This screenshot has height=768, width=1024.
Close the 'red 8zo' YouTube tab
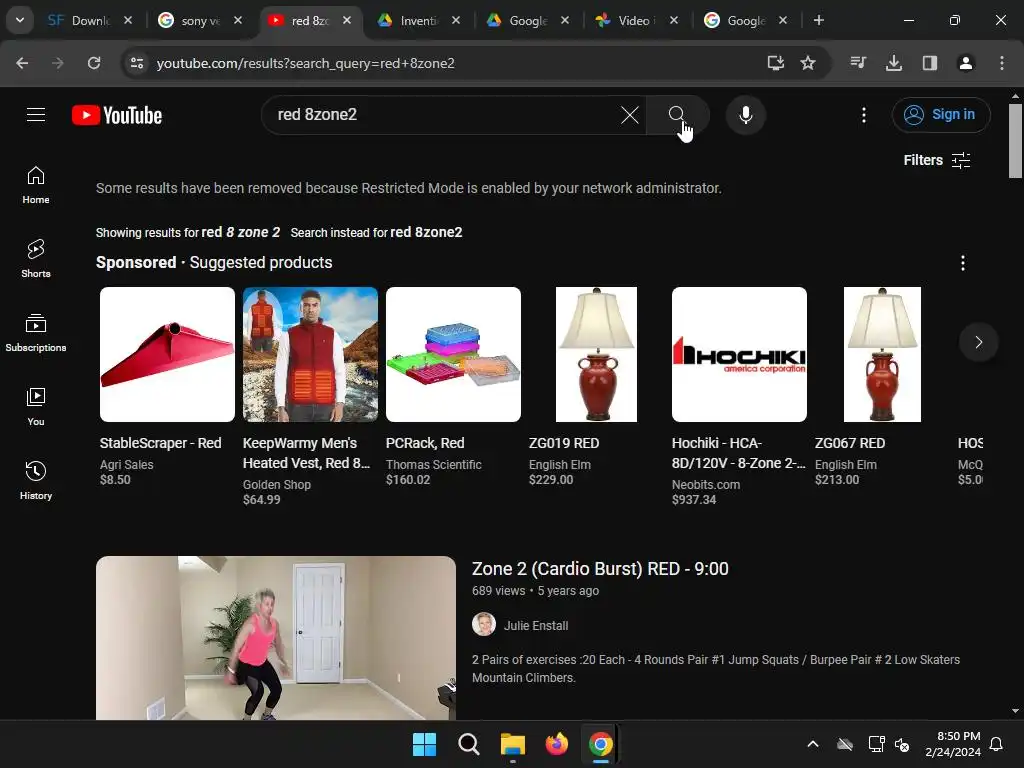pyautogui.click(x=347, y=20)
